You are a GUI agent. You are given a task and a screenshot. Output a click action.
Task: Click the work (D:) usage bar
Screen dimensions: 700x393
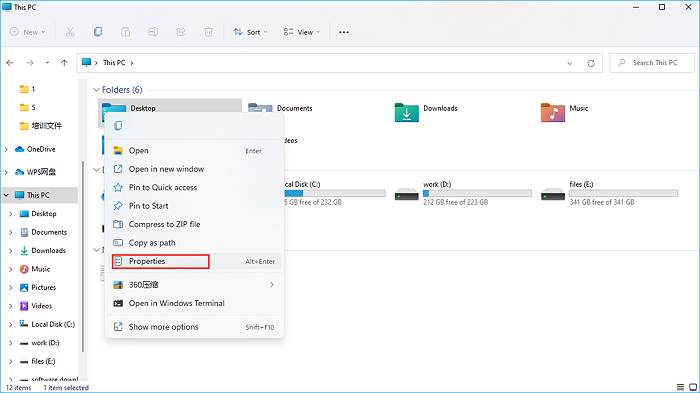(x=477, y=193)
